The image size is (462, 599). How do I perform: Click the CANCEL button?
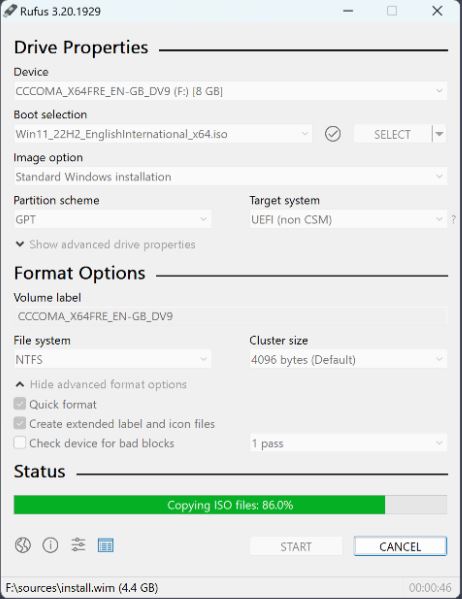tap(400, 546)
